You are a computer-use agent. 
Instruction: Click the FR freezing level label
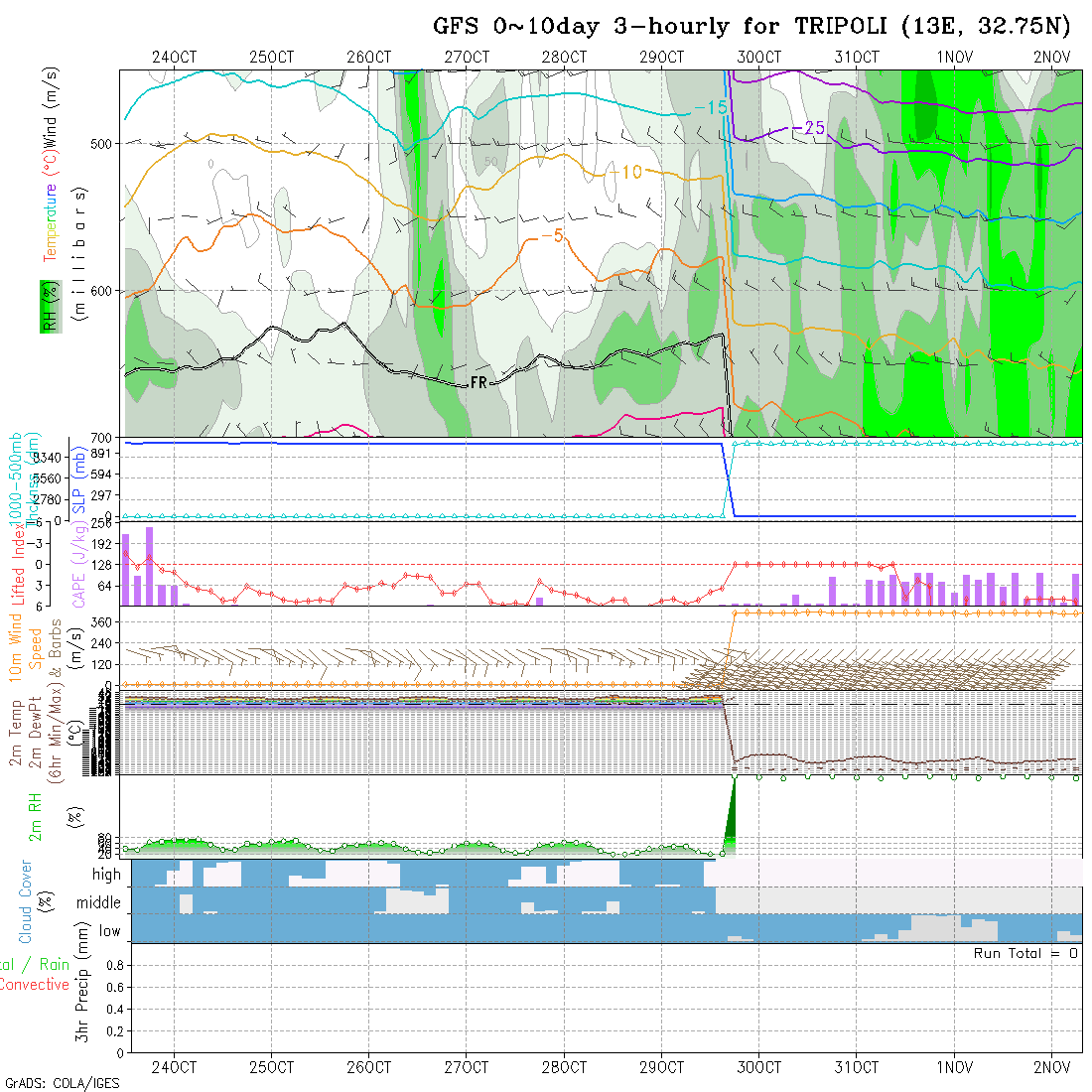(478, 382)
